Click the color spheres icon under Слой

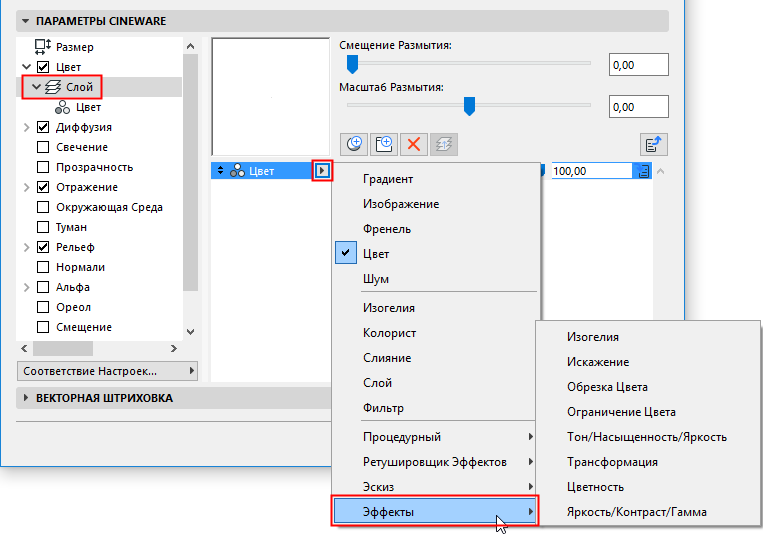62,107
